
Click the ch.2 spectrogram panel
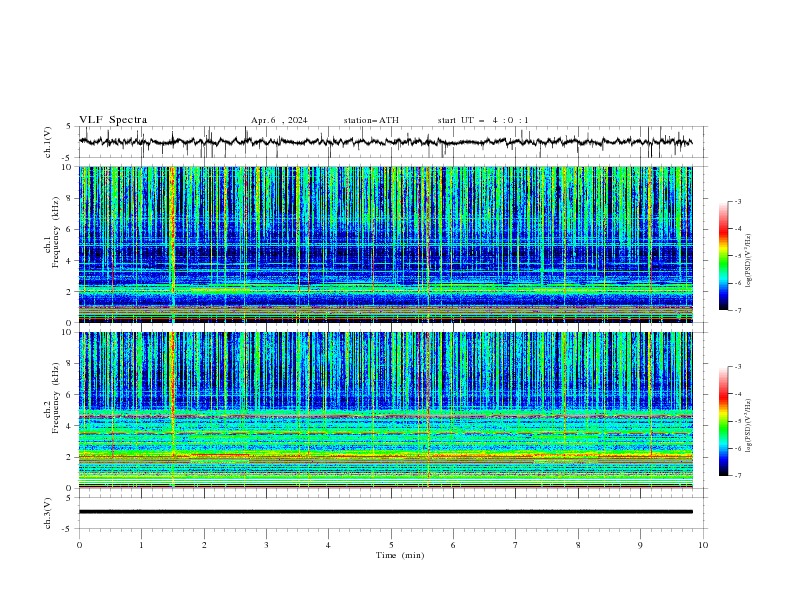click(x=386, y=410)
